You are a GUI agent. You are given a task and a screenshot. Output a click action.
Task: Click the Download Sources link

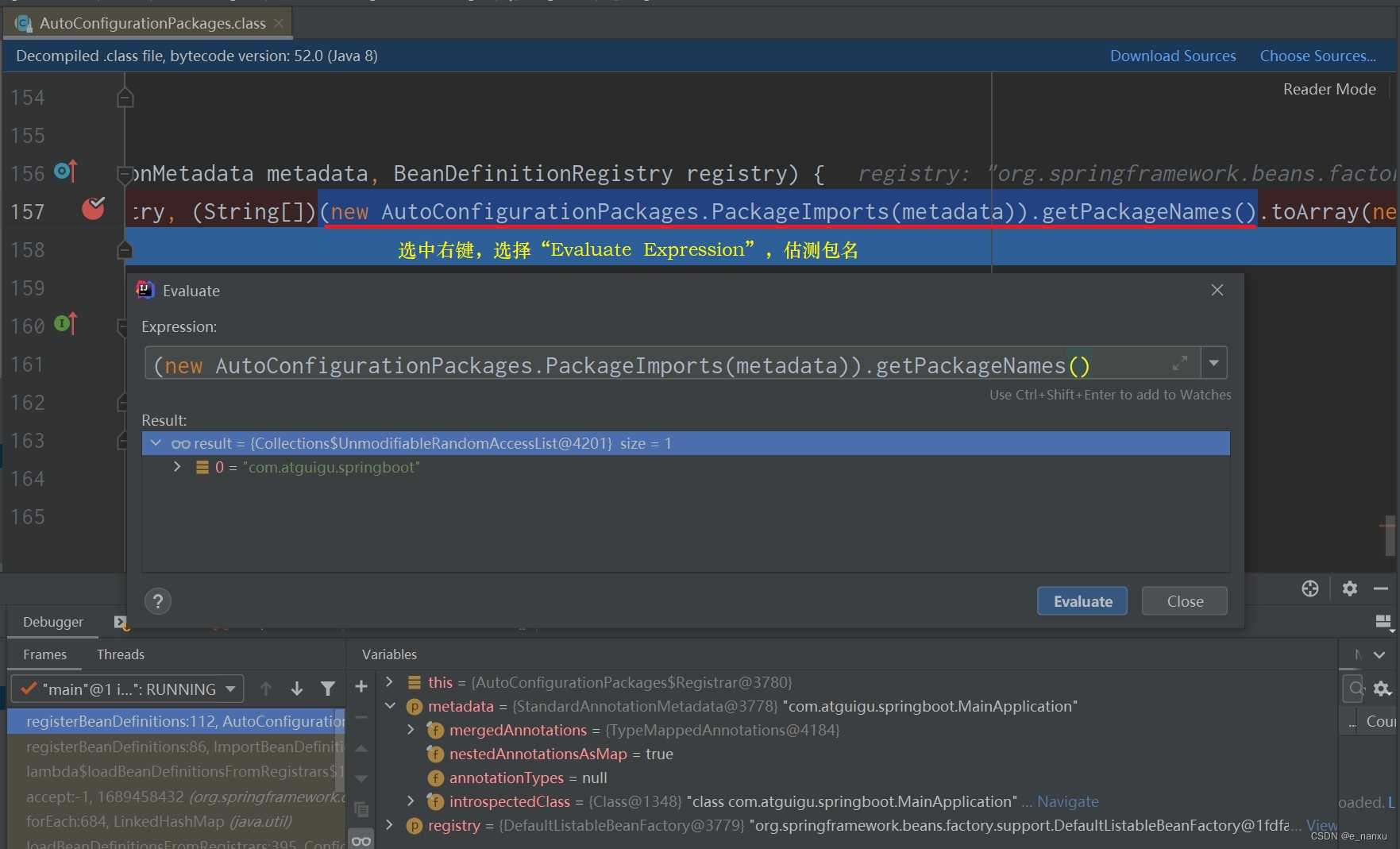pos(1173,56)
